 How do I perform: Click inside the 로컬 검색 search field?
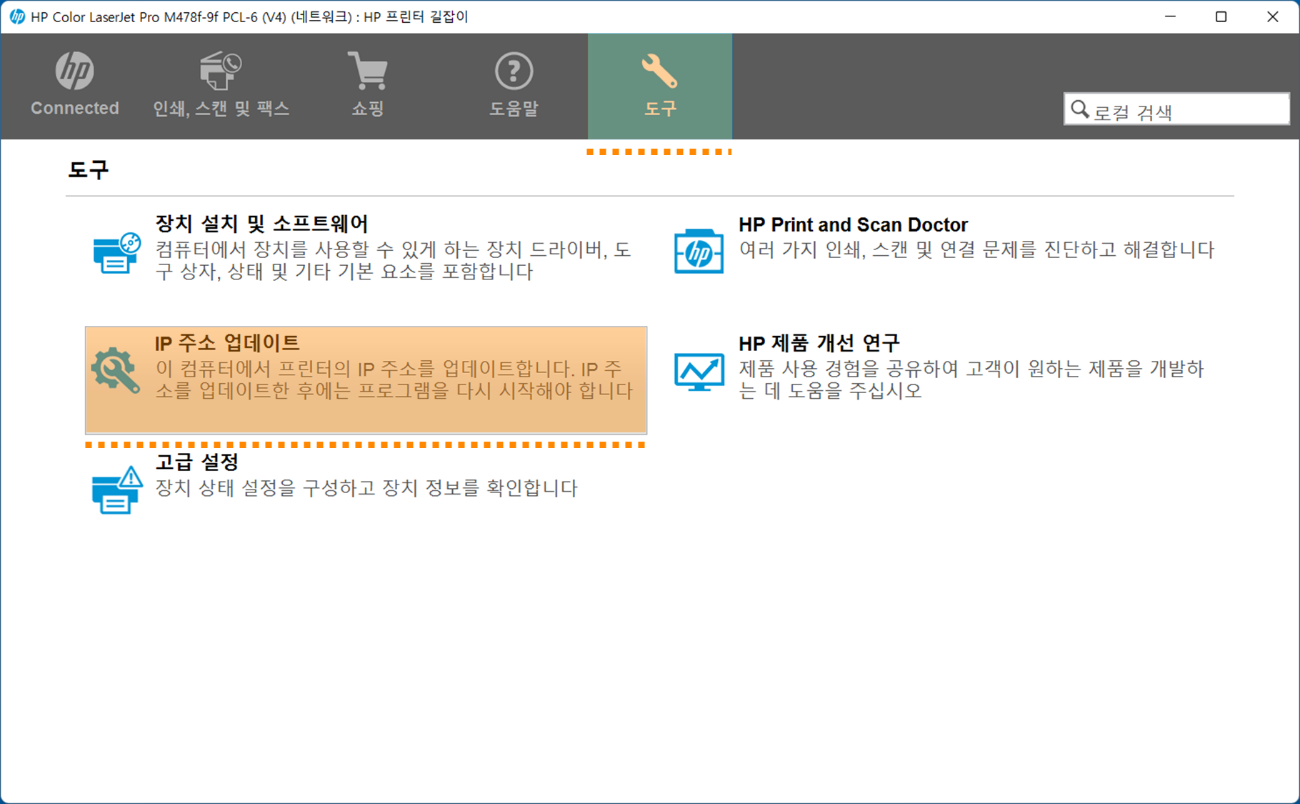pyautogui.click(x=1177, y=109)
